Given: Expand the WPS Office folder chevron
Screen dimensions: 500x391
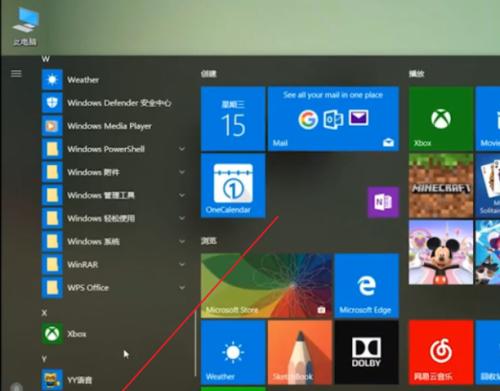Looking at the screenshot, I should pos(182,287).
